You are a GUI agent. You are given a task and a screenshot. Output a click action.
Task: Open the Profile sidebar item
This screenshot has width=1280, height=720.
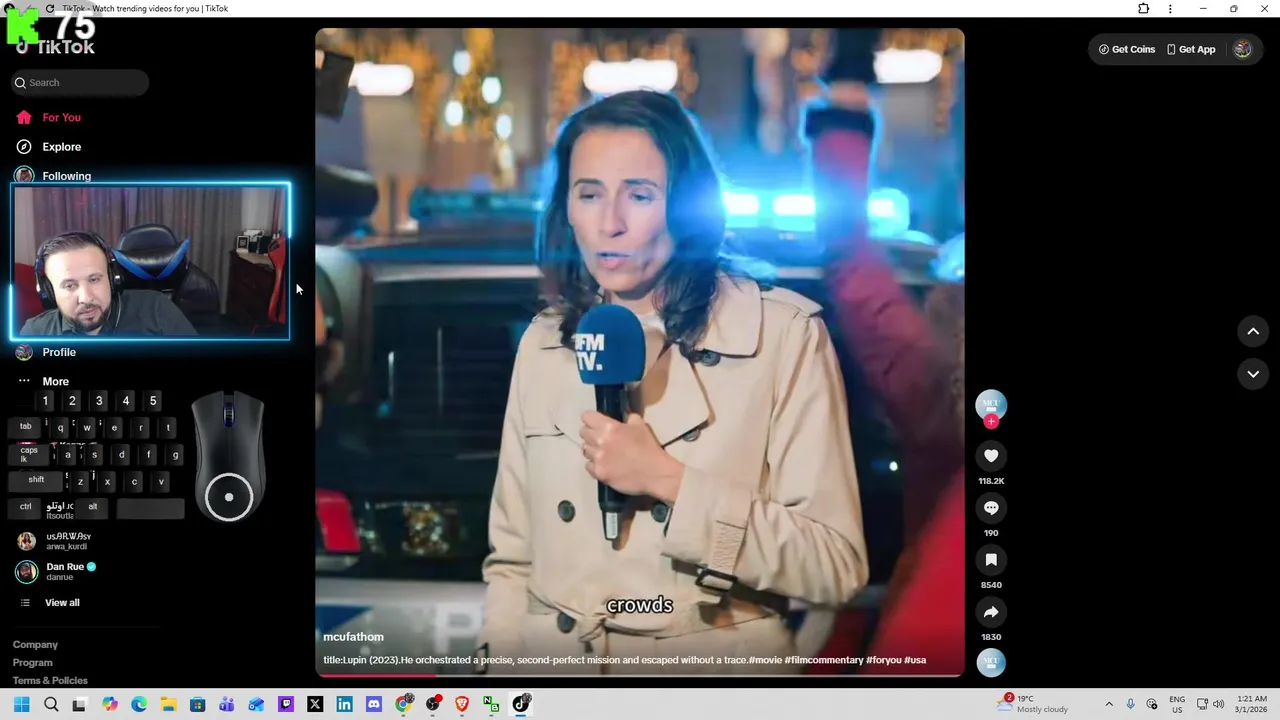(x=59, y=352)
